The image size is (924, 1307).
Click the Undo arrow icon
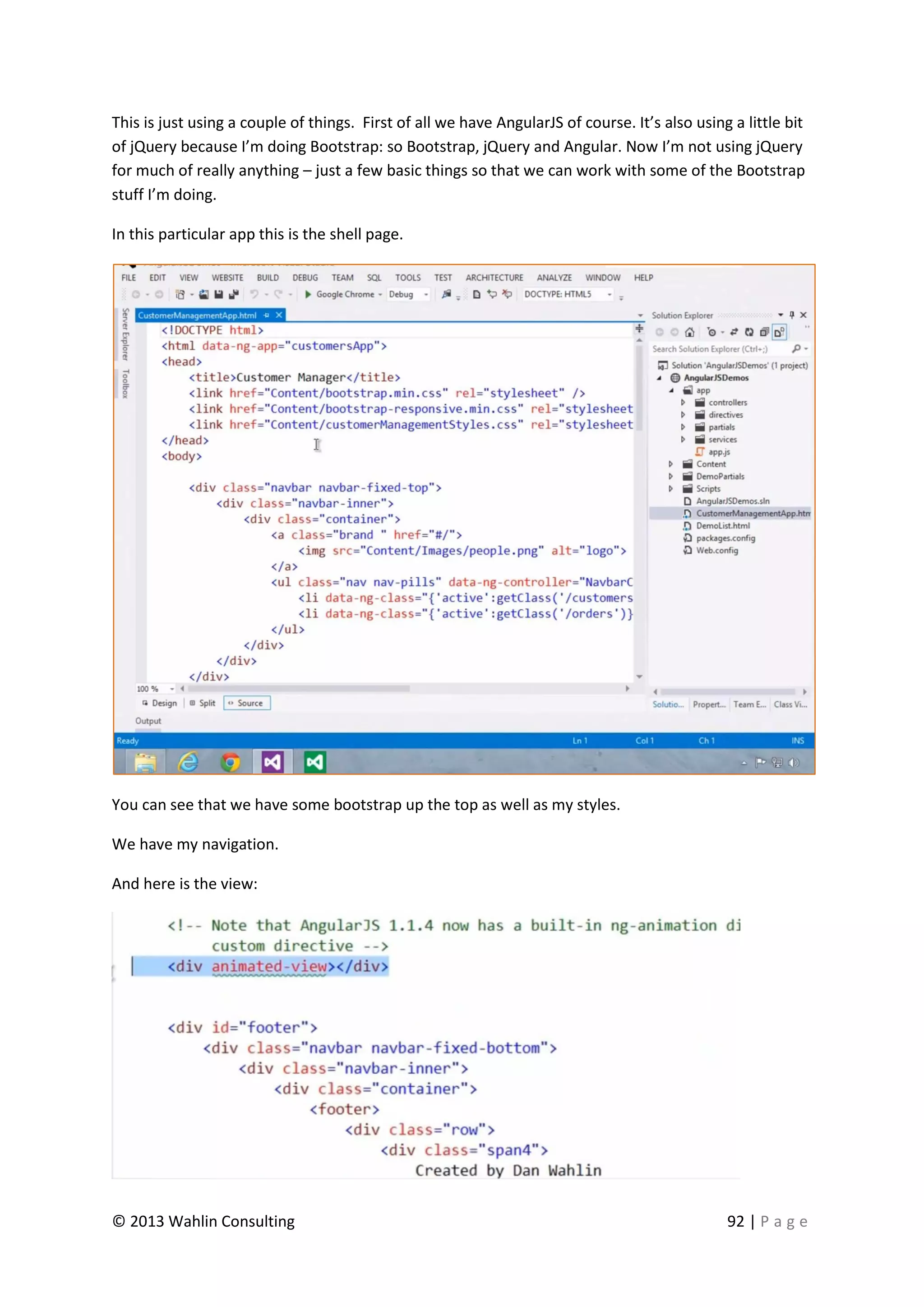254,294
